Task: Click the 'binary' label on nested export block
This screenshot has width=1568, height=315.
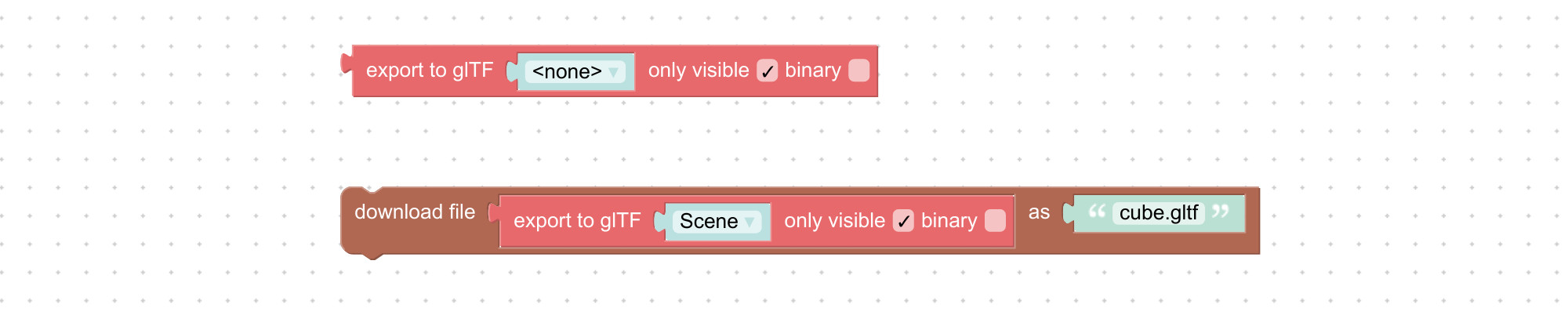Action: (949, 221)
